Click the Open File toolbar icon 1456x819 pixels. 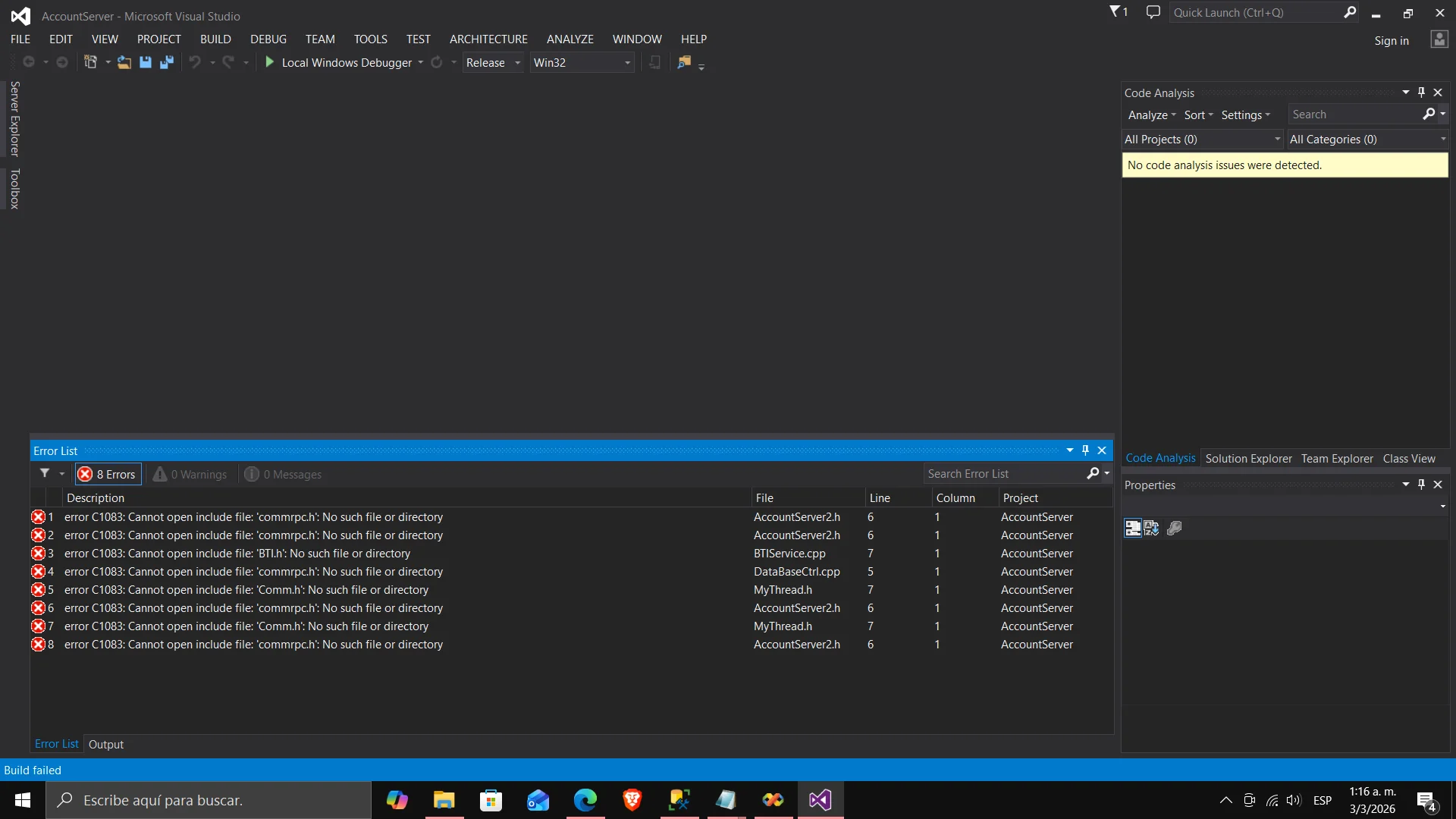[x=124, y=62]
